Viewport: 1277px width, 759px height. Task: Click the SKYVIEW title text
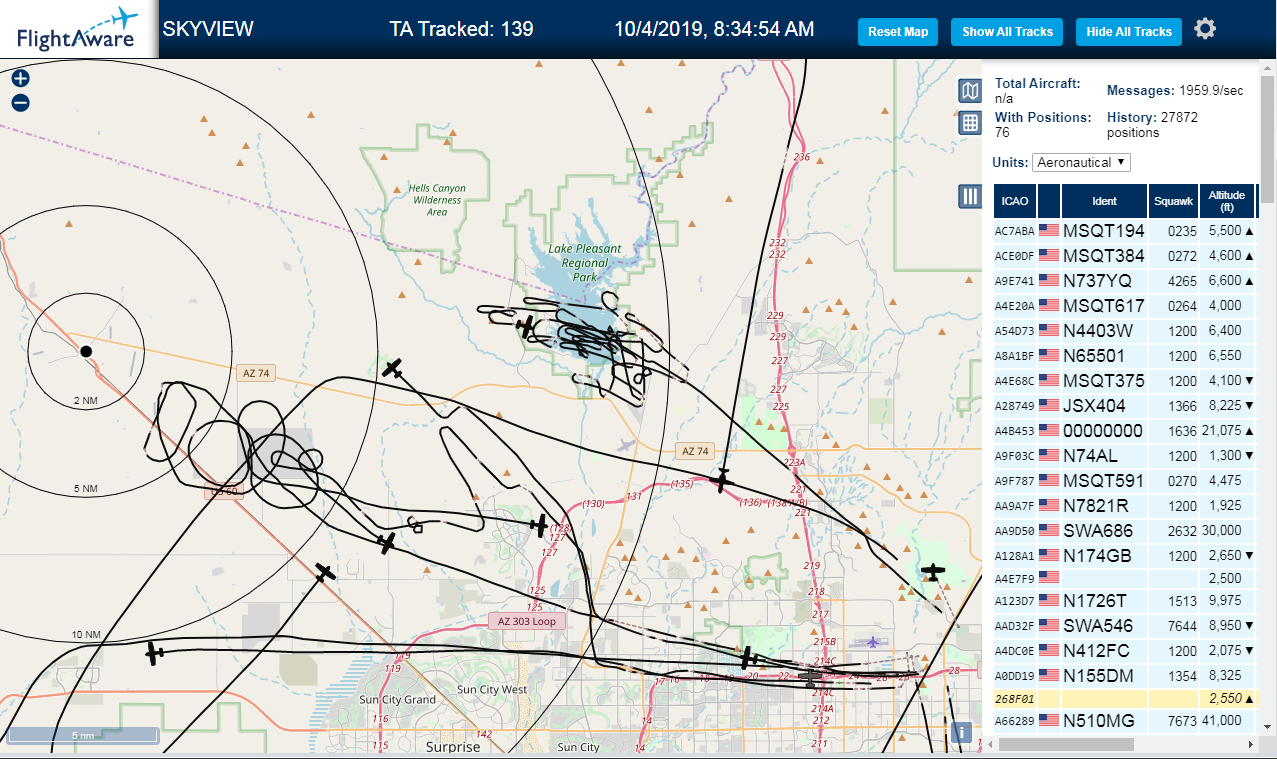coord(208,28)
